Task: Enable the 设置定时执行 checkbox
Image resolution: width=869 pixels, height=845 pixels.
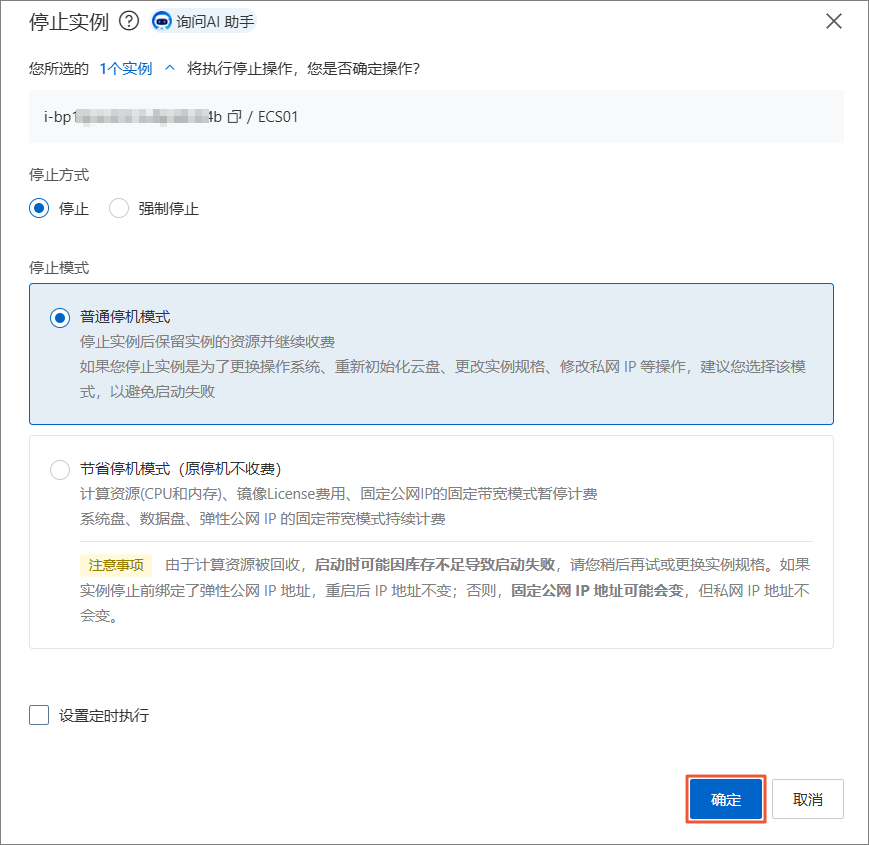Action: tap(39, 715)
